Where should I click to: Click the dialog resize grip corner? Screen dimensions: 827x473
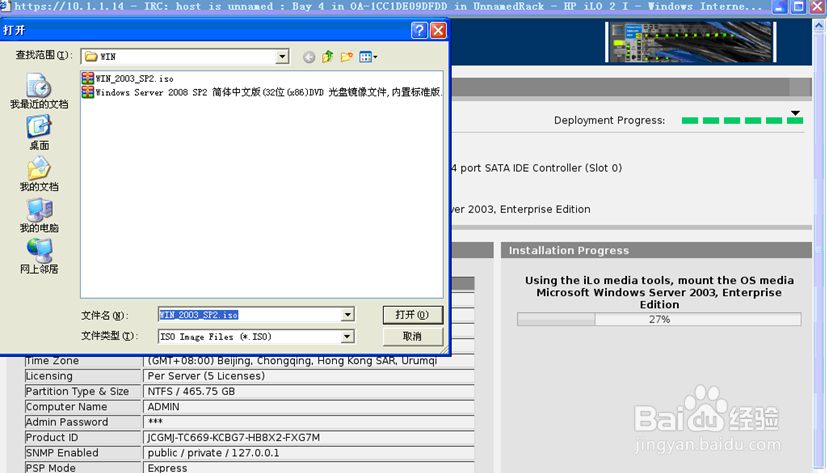coord(444,349)
